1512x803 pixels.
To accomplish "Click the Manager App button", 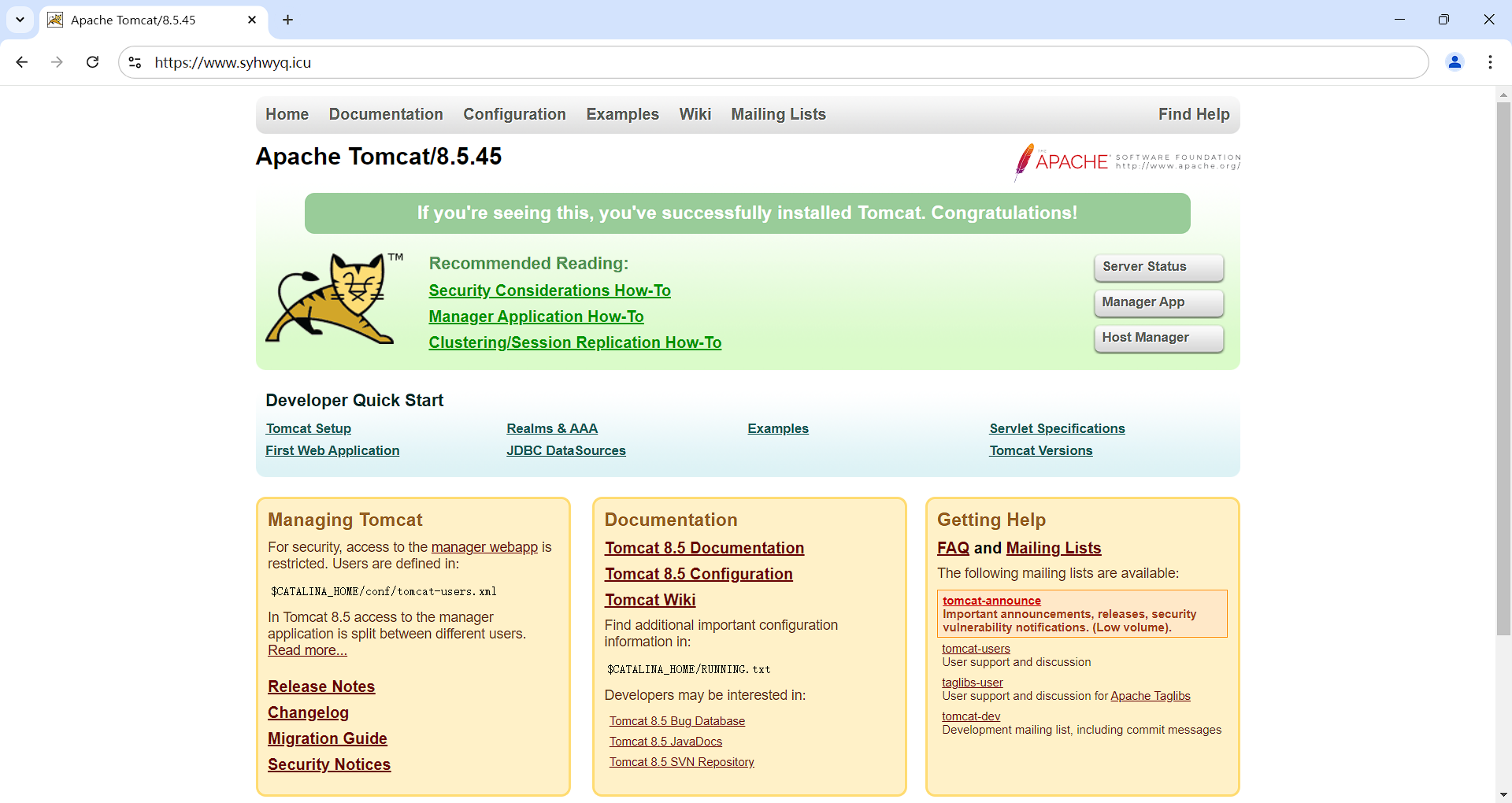I will point(1158,302).
